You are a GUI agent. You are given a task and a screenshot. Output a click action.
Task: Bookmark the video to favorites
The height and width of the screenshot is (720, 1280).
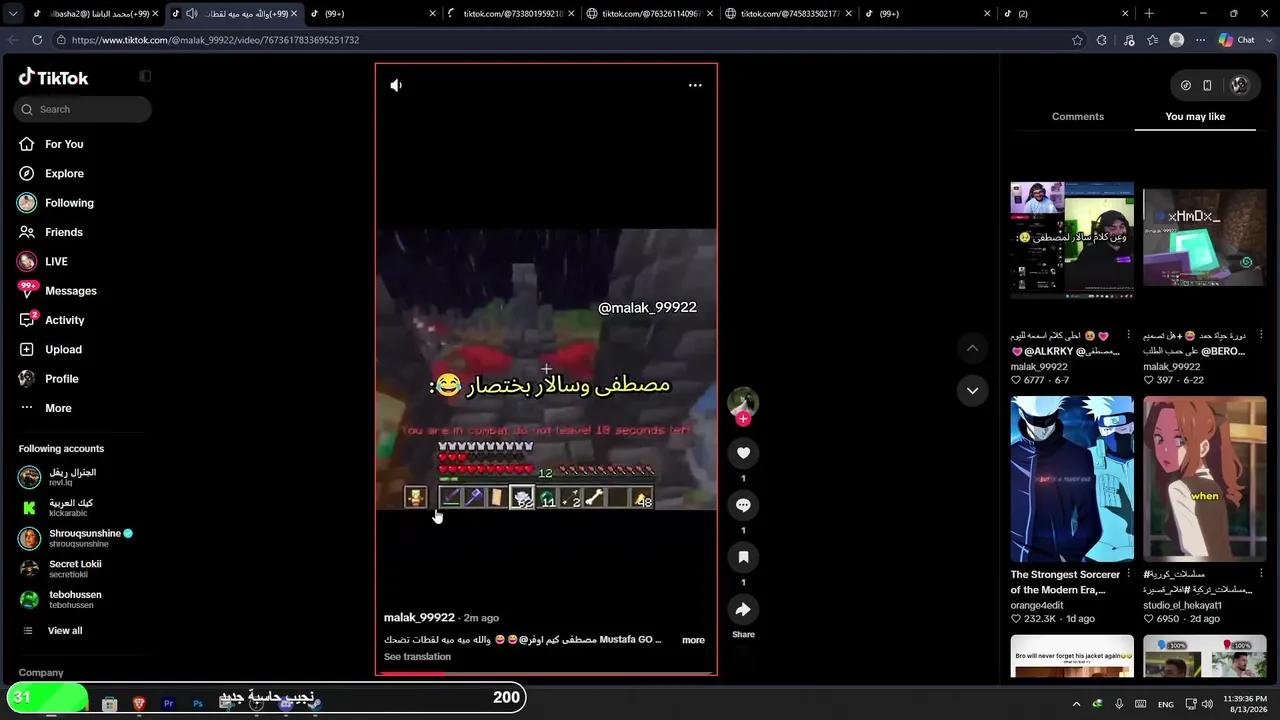click(x=743, y=557)
